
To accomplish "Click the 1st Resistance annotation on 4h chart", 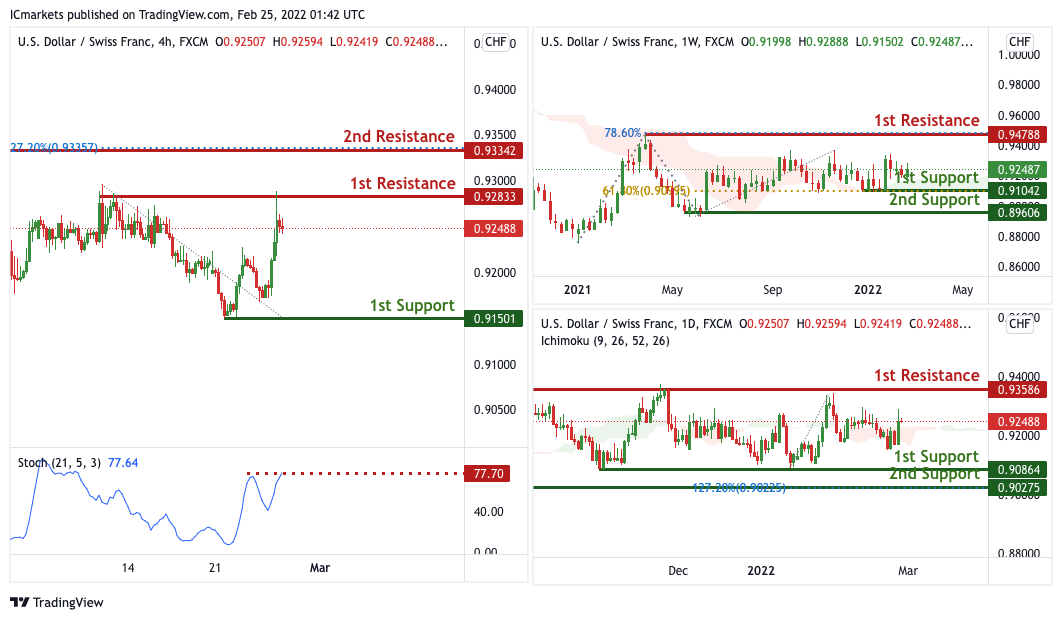I will point(402,183).
